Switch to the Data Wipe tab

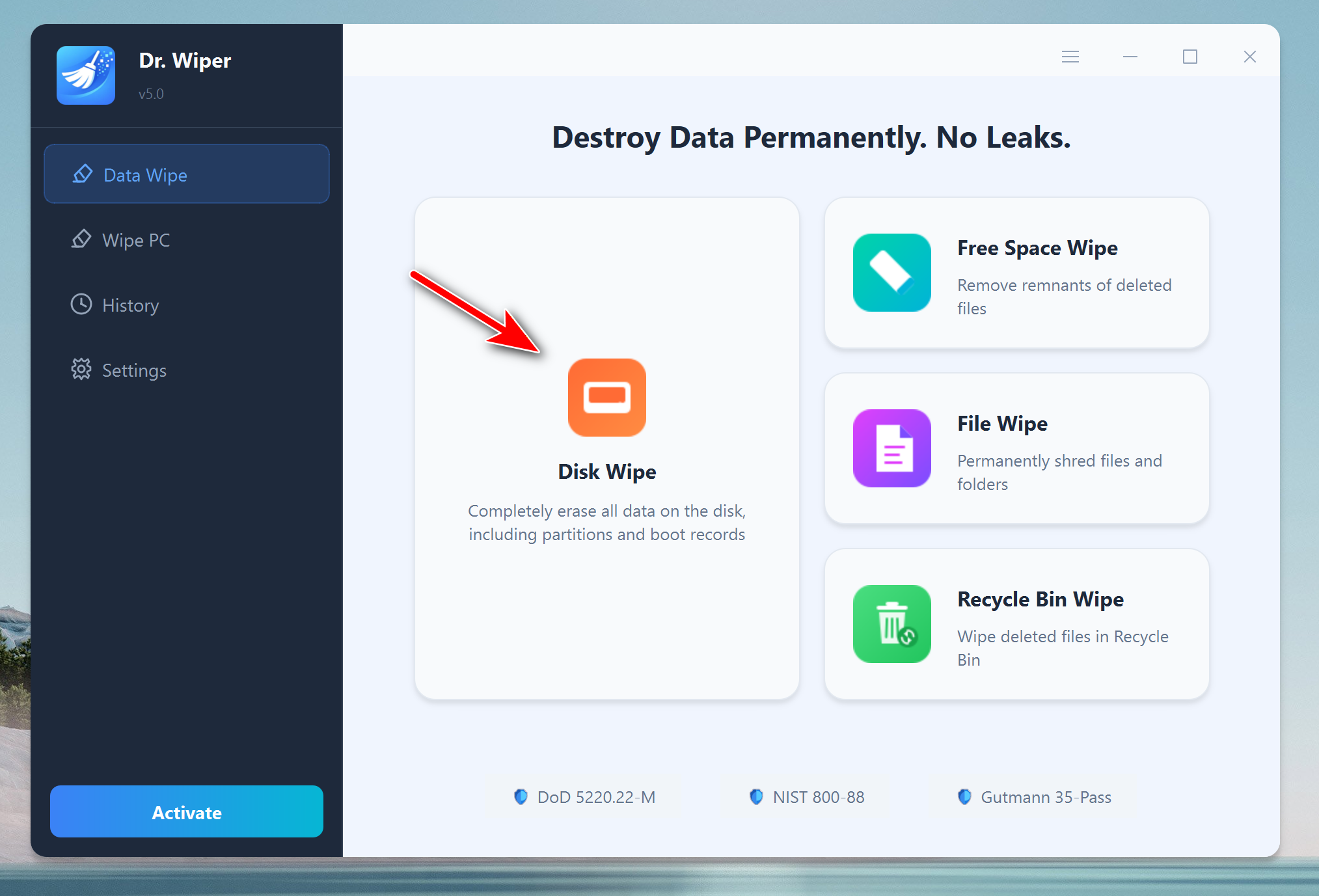pos(187,174)
